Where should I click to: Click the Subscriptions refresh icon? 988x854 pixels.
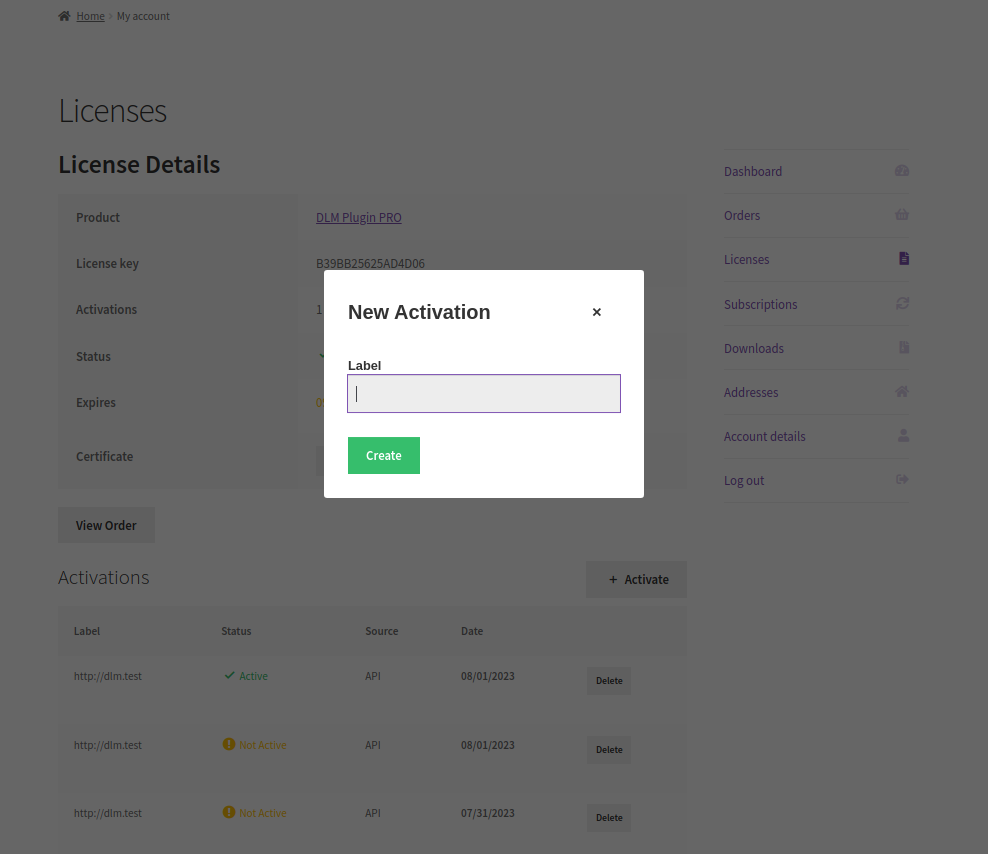pos(902,303)
